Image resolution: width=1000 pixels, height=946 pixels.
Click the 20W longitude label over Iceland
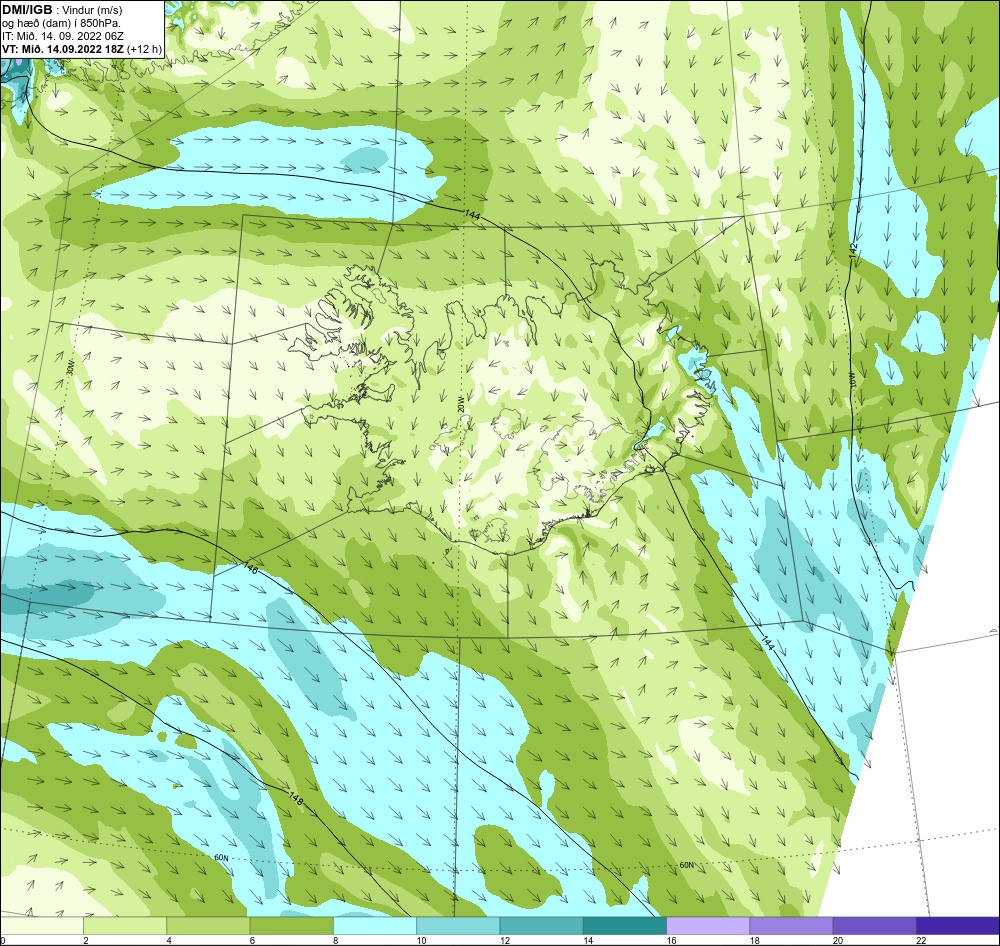(460, 404)
